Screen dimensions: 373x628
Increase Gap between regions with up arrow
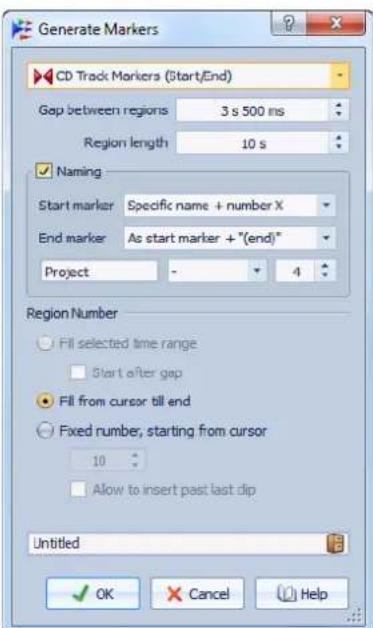[339, 106]
